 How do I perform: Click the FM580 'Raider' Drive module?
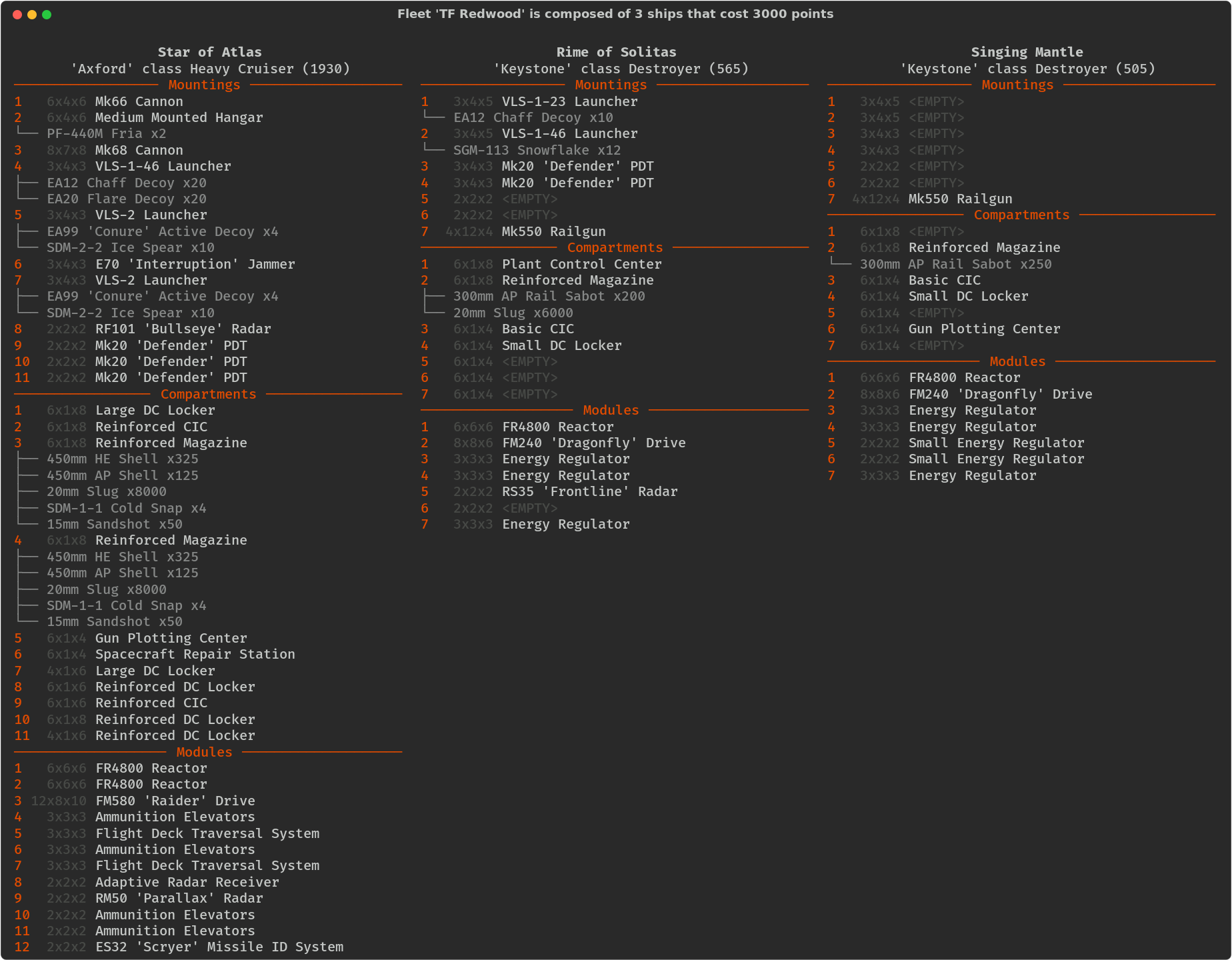tap(175, 801)
